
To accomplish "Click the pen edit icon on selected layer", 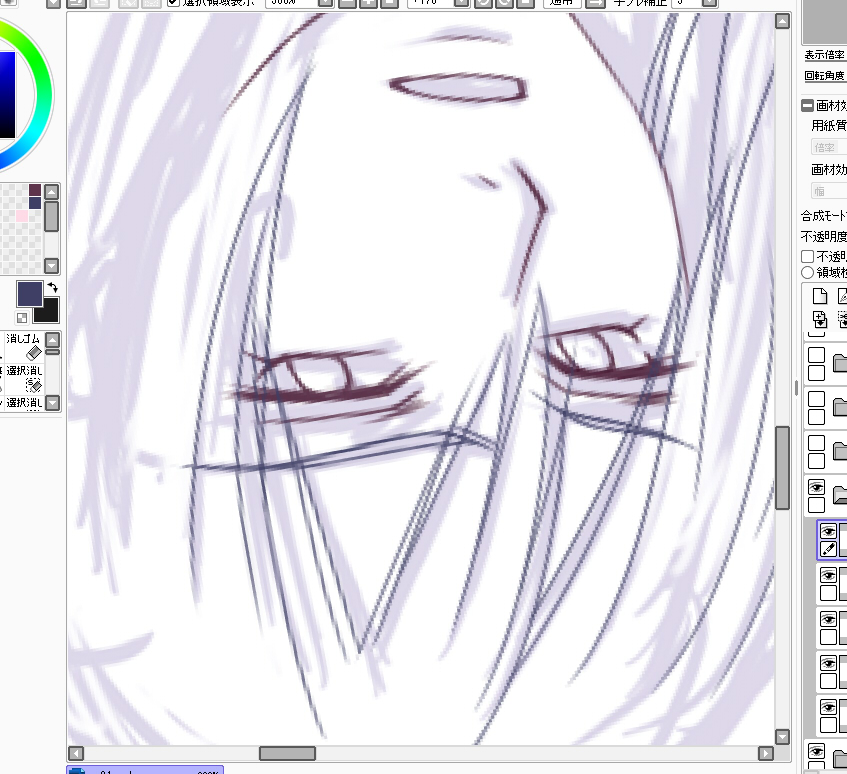I will tap(828, 549).
